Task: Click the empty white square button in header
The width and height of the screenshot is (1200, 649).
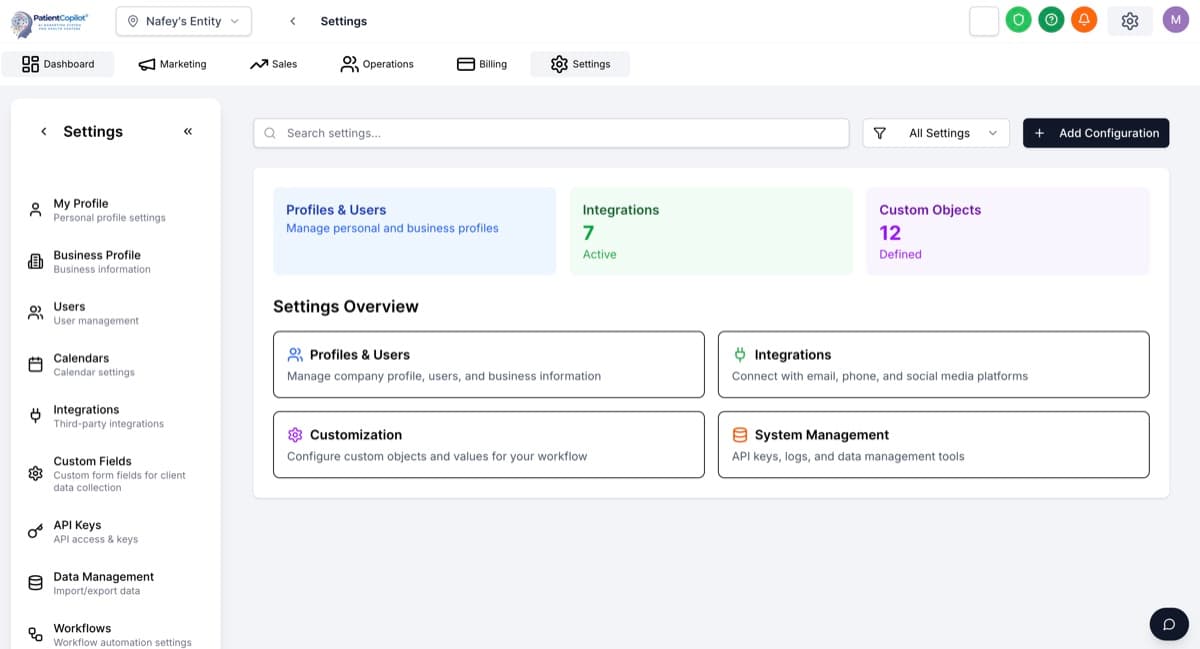Action: (x=984, y=20)
